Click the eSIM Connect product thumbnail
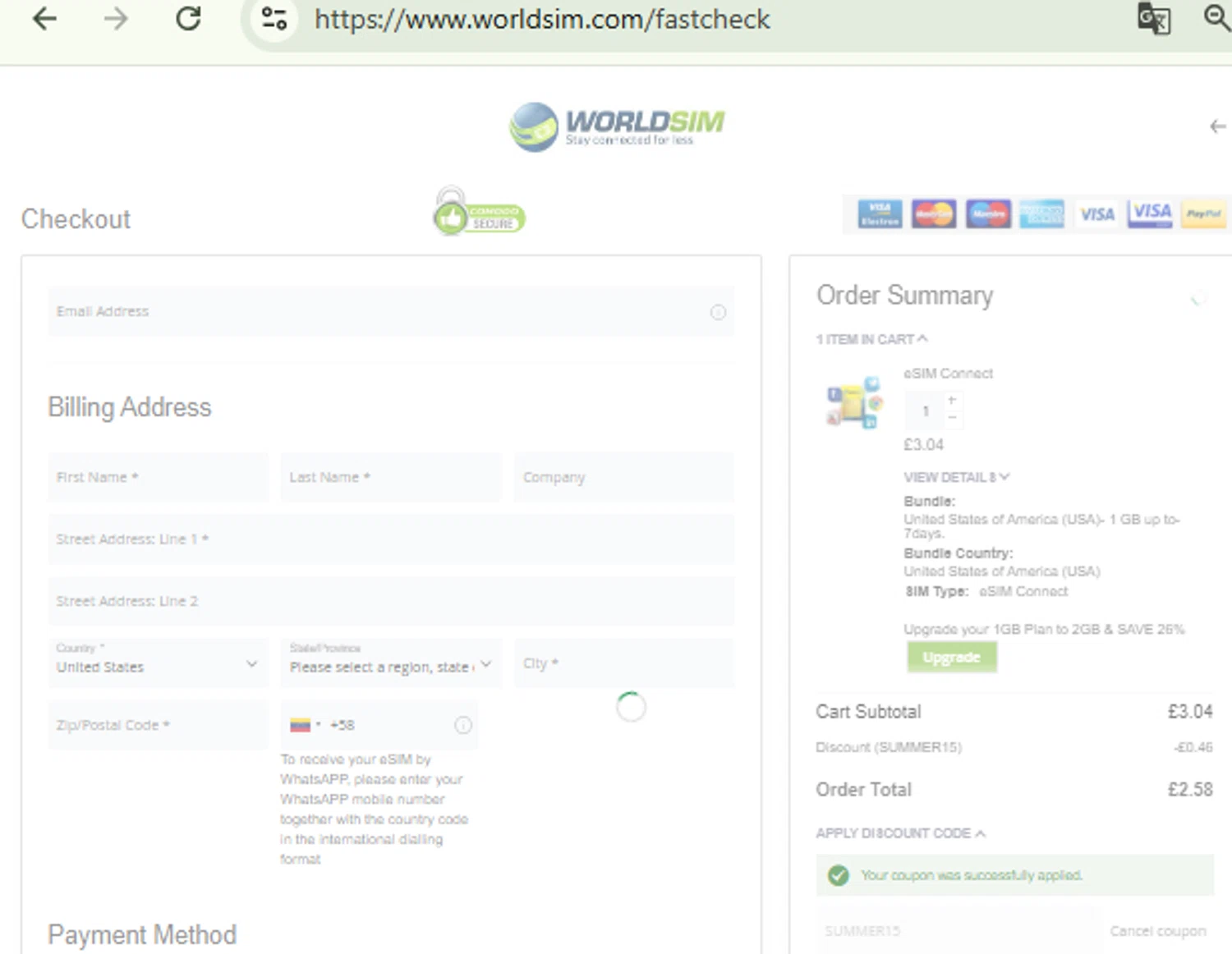The image size is (1232, 954). pos(854,402)
